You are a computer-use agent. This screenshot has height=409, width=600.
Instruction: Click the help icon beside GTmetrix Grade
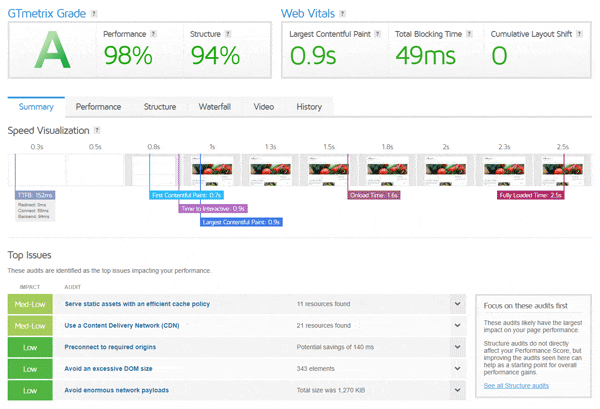(94, 14)
